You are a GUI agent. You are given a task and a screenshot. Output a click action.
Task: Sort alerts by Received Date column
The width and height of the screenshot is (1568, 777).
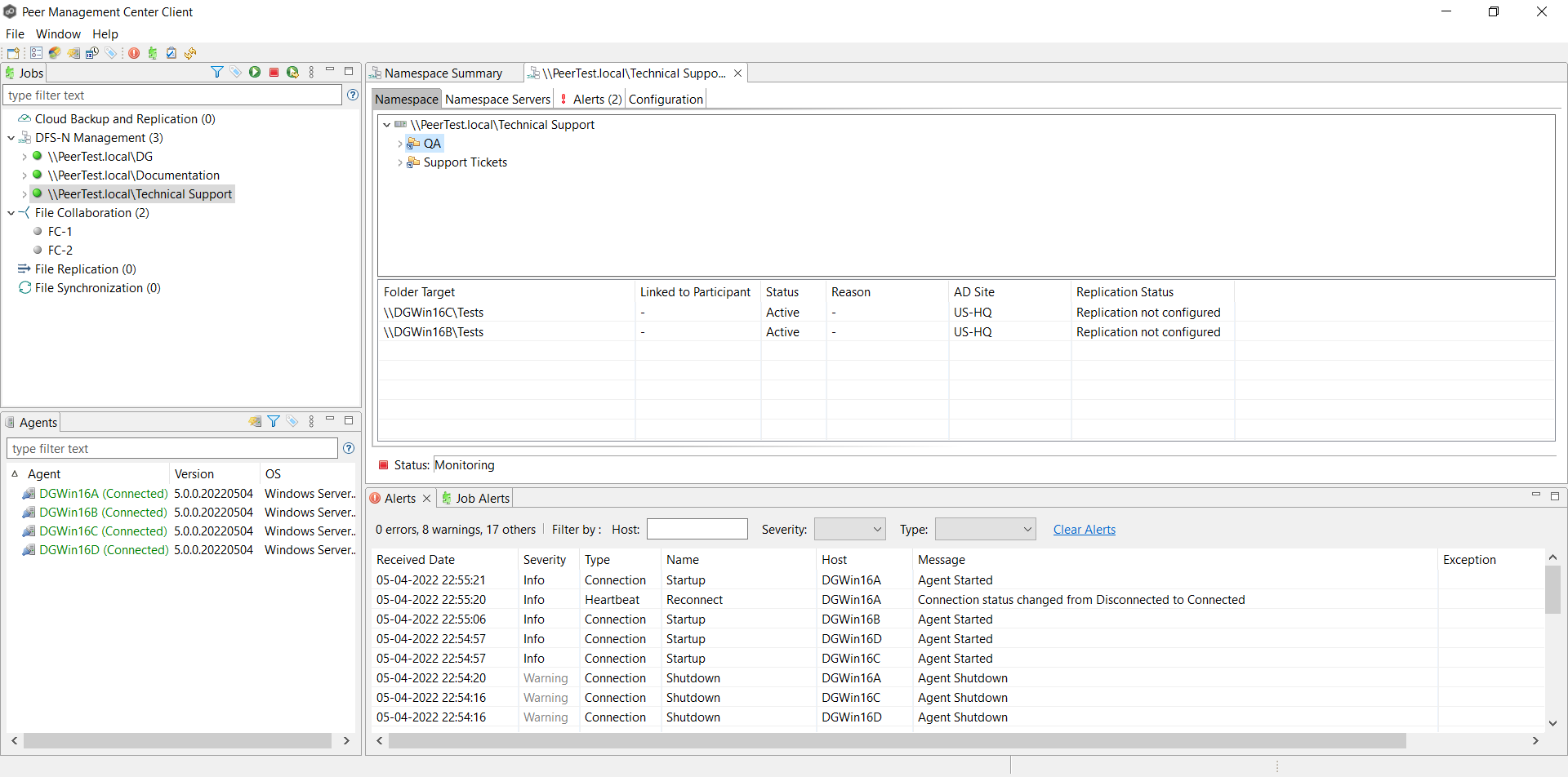click(x=445, y=560)
